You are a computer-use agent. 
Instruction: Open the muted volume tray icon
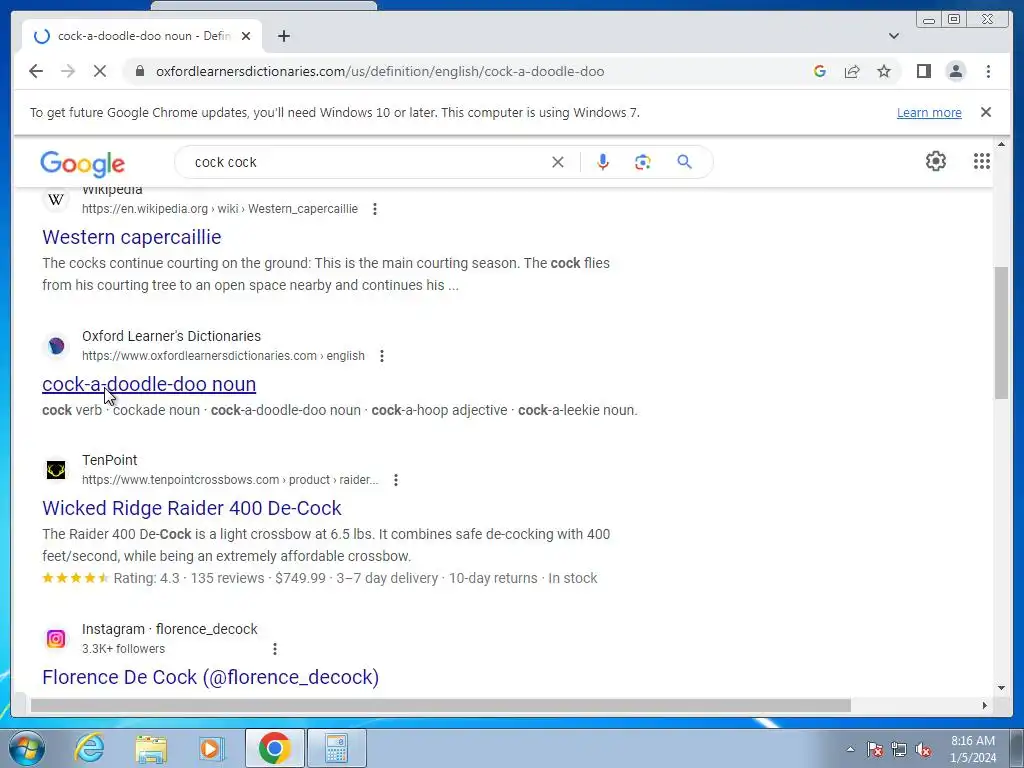923,749
